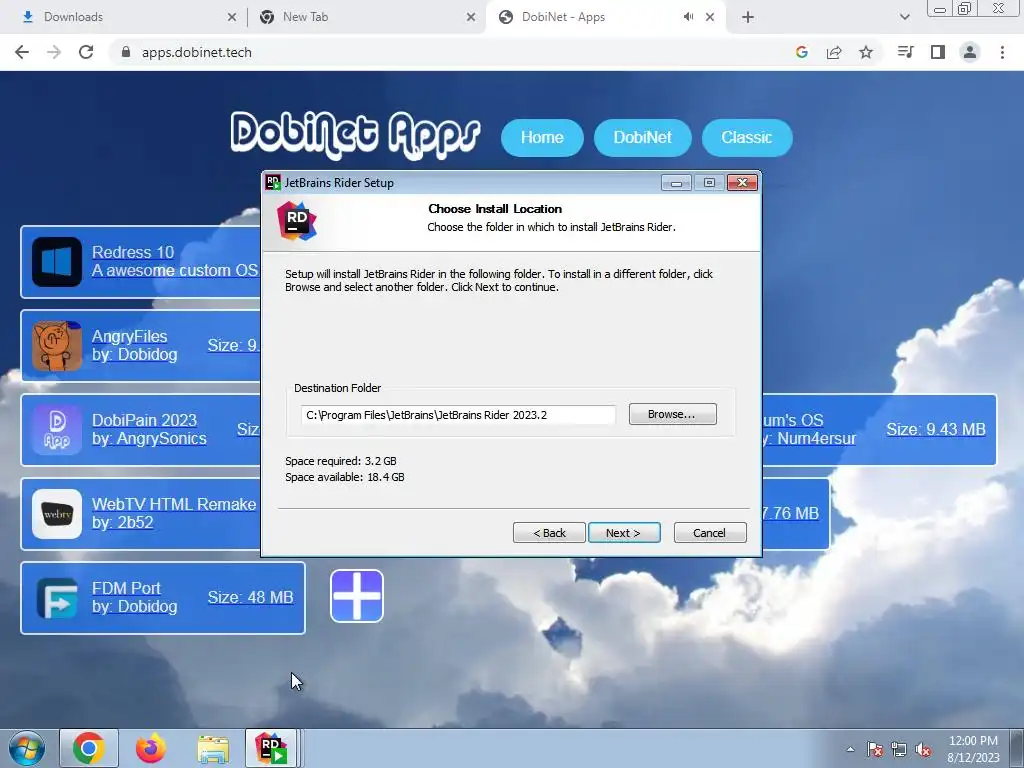The image size is (1024, 768).
Task: Click the Size: 9.43 MB link
Action: click(936, 429)
